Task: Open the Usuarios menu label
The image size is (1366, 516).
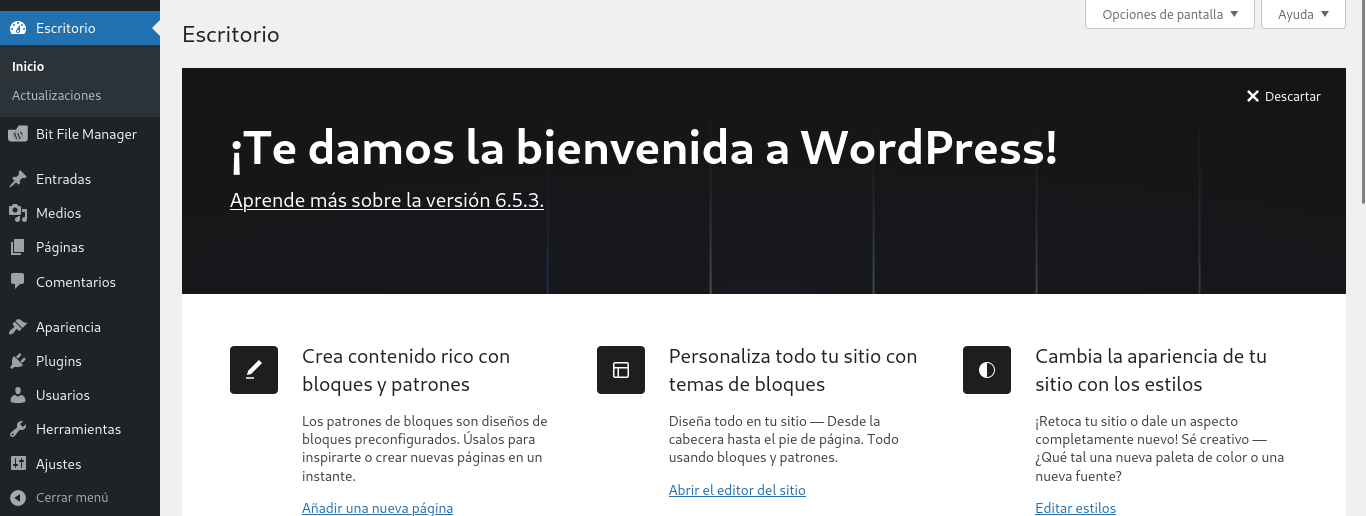Action: [63, 395]
